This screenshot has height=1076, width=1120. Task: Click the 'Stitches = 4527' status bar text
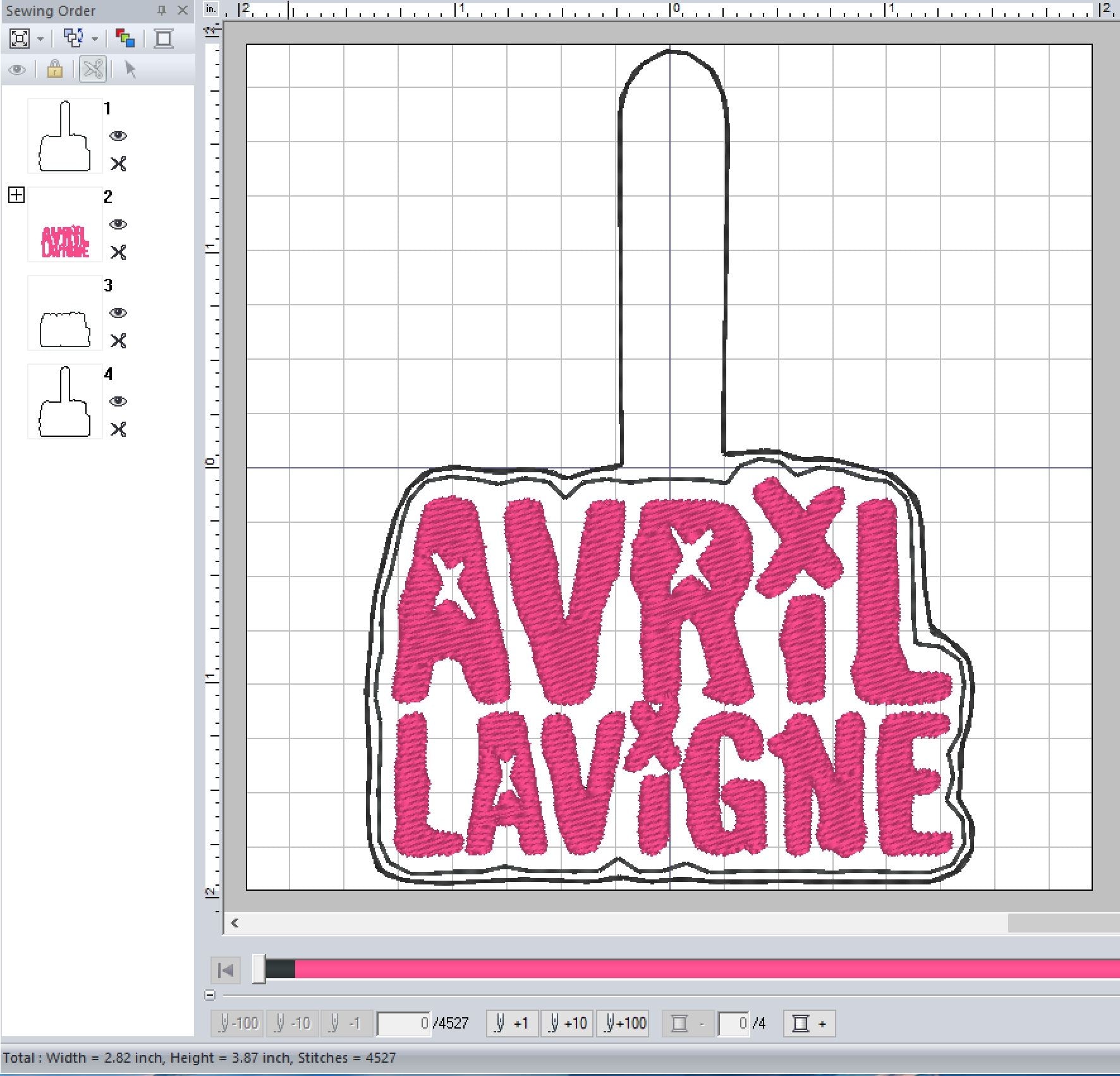click(347, 1058)
